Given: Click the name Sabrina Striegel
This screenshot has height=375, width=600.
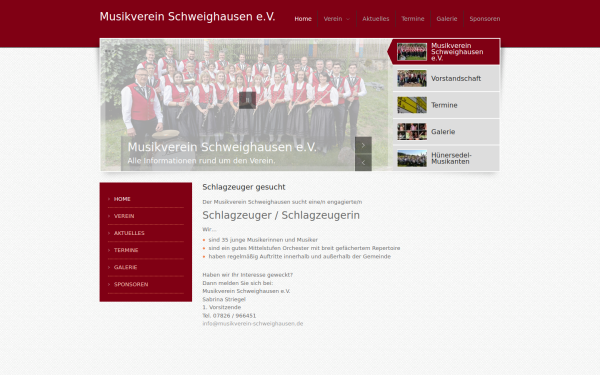Looking at the screenshot, I should [x=224, y=299].
